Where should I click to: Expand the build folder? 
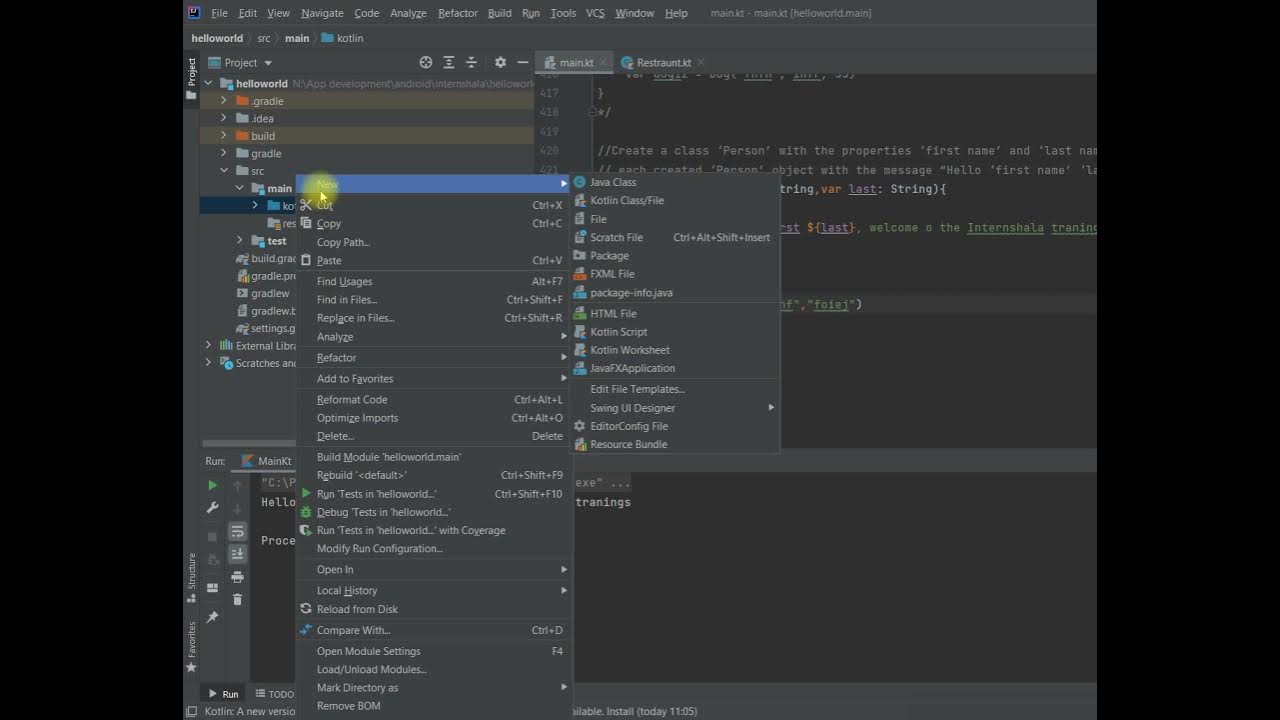coord(224,136)
